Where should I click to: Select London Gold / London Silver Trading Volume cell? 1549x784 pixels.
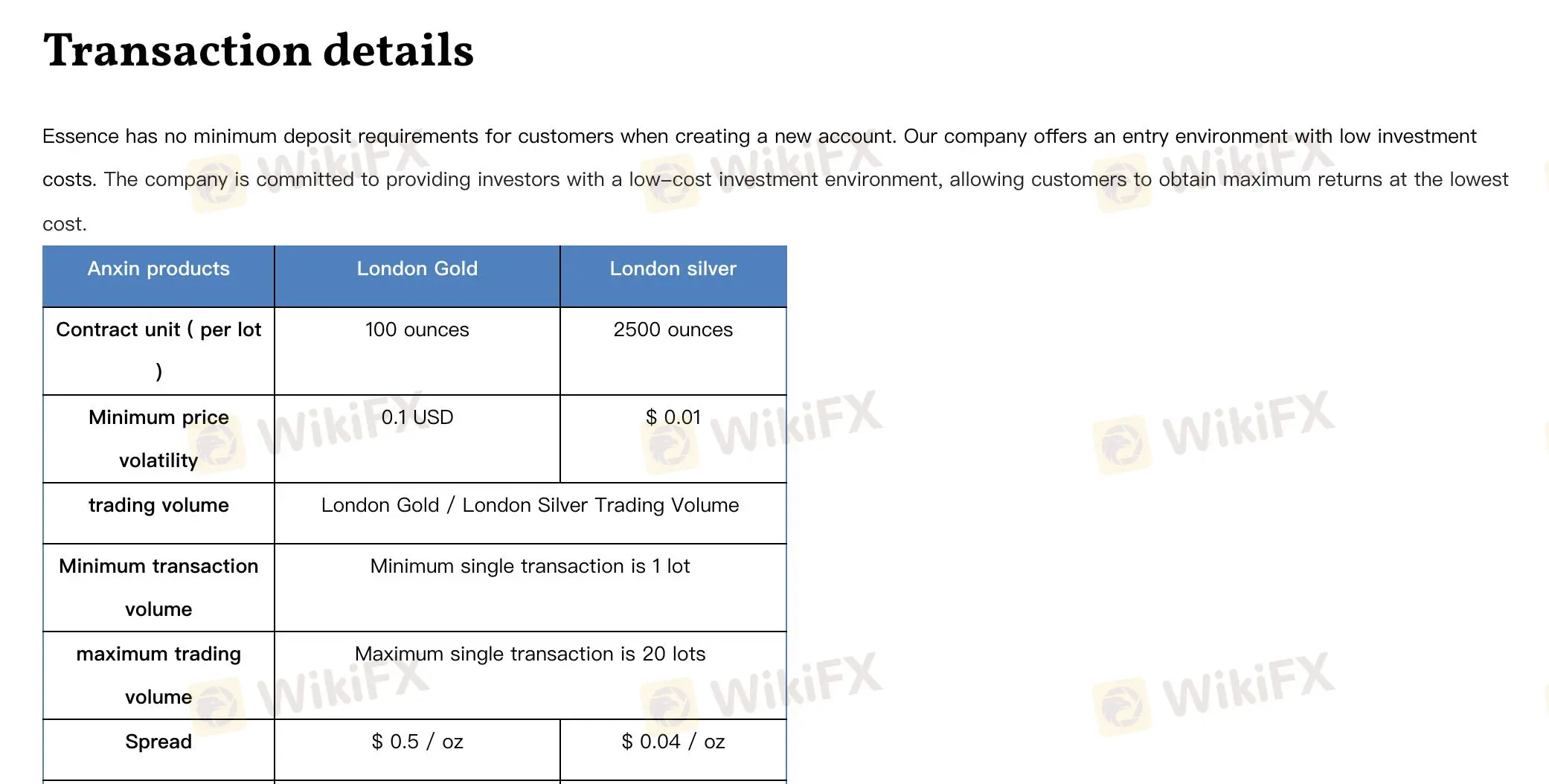coord(530,513)
